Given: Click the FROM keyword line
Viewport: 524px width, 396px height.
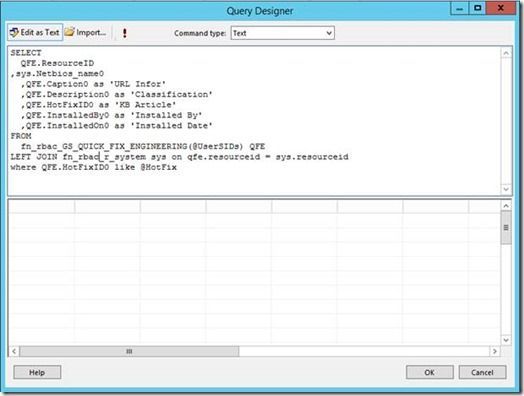Looking at the screenshot, I should click(x=21, y=136).
